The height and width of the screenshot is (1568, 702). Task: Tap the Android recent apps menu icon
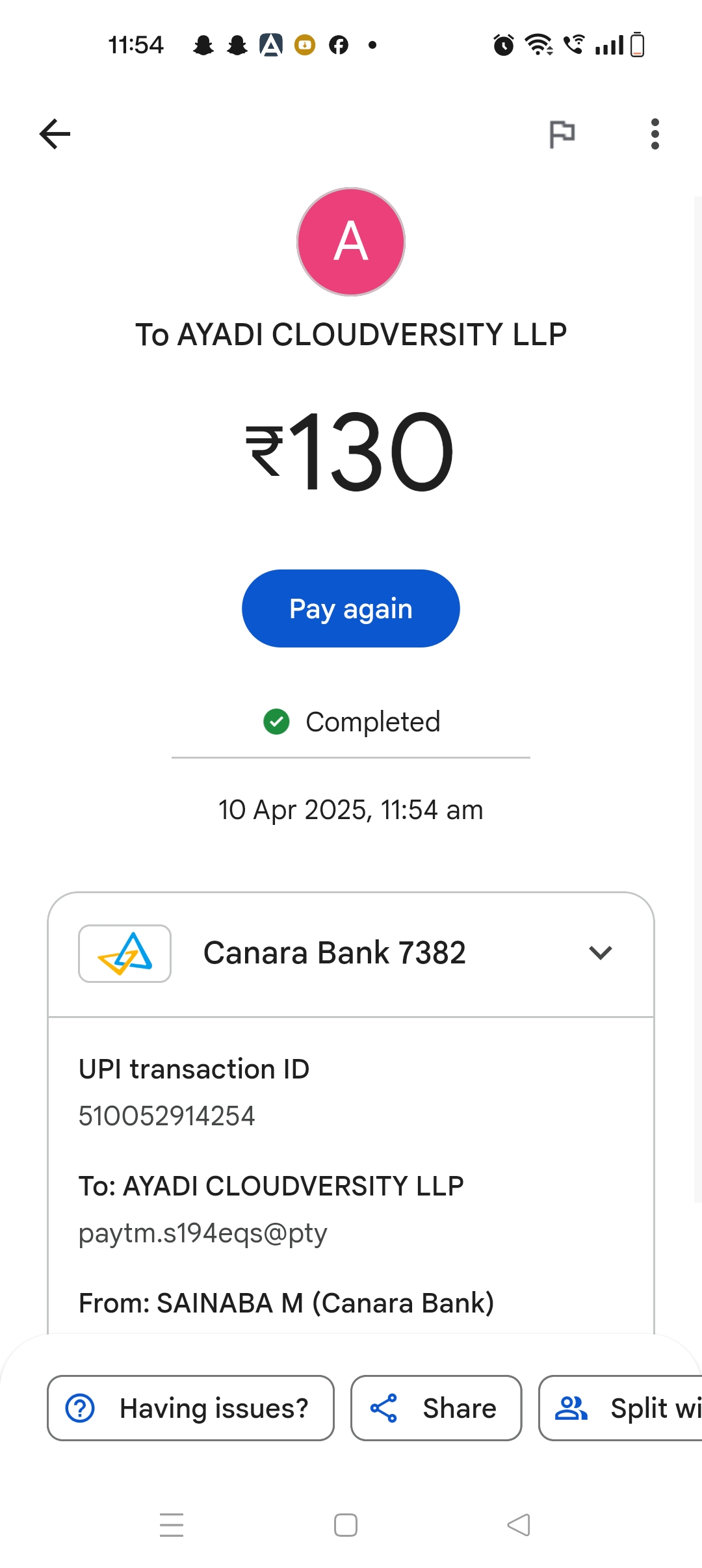[172, 1525]
